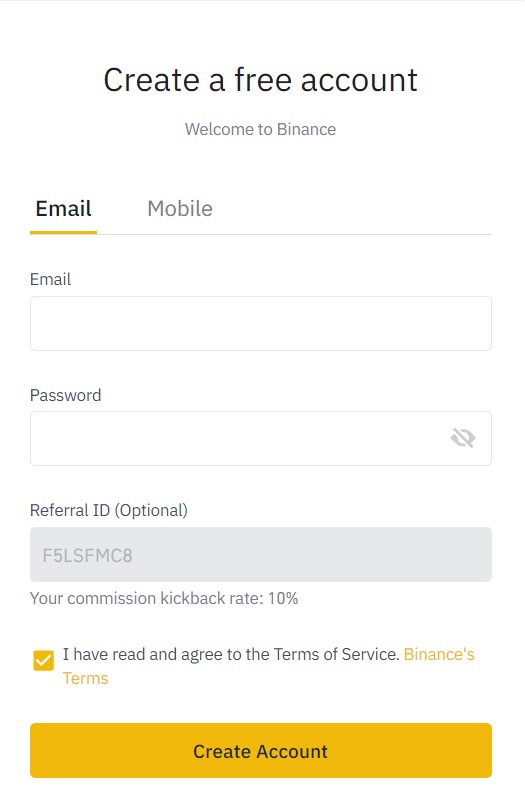Click the "I have read and agree" text

tap(230, 654)
